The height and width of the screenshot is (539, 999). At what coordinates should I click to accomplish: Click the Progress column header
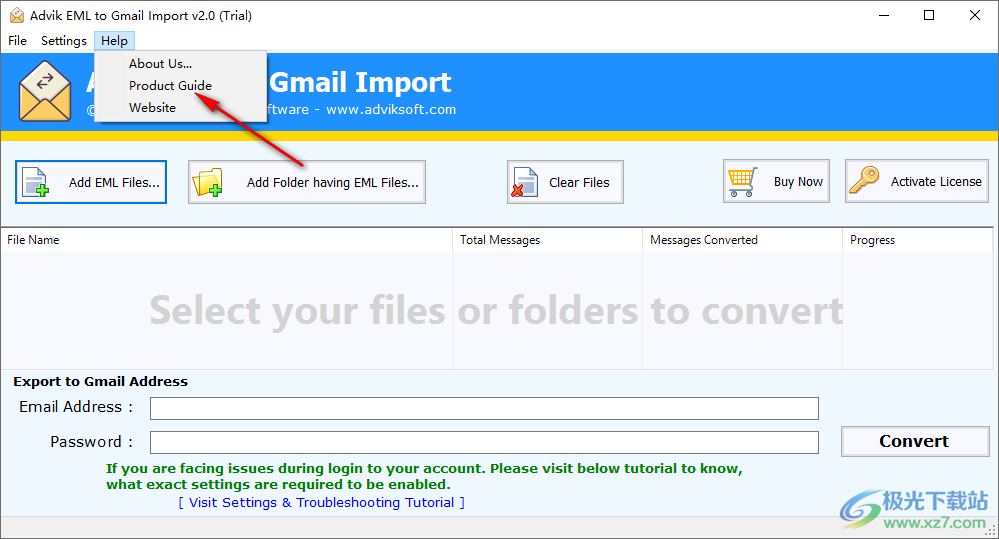pyautogui.click(x=917, y=240)
